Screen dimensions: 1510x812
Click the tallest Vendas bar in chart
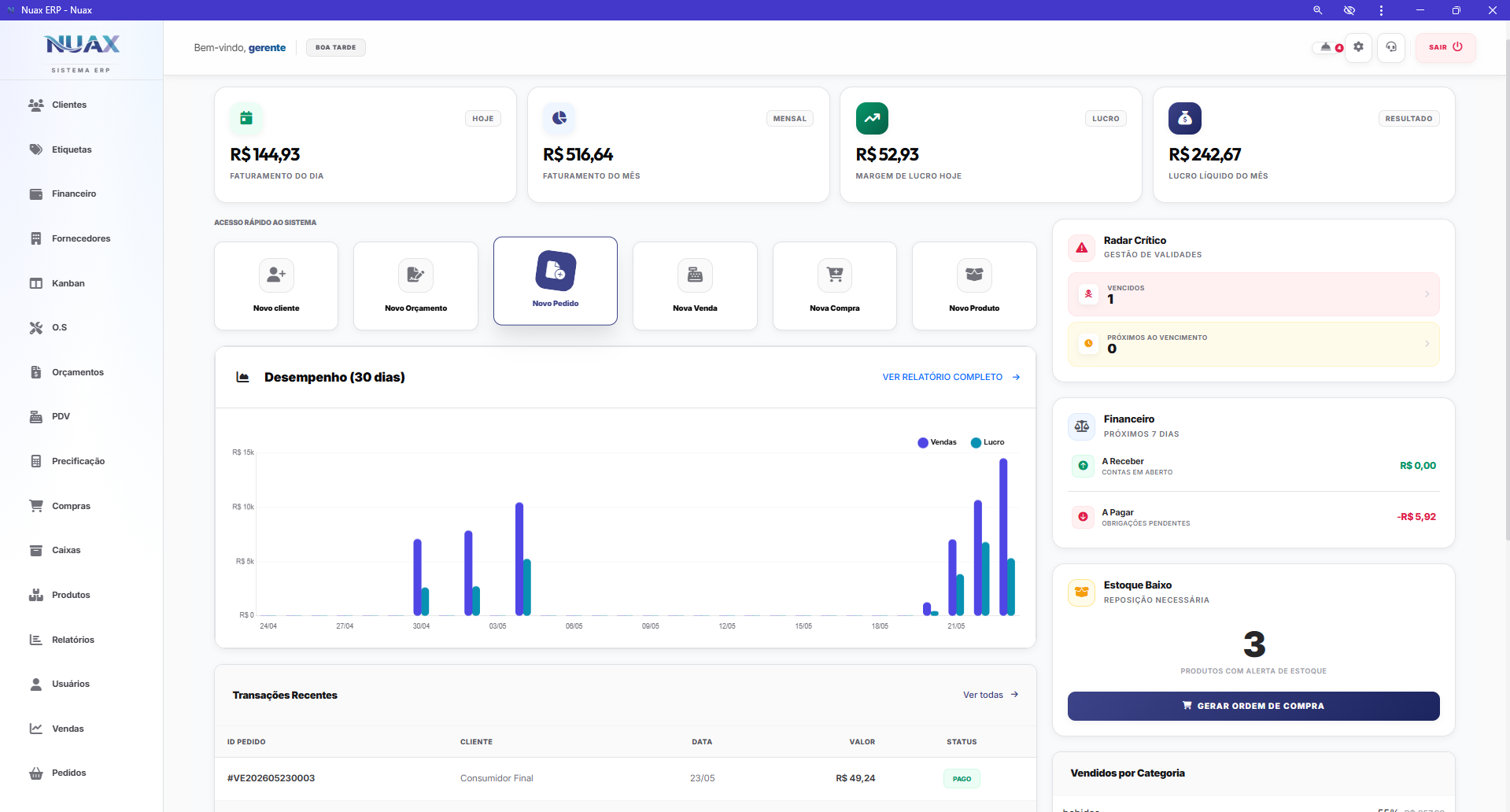coord(1003,537)
